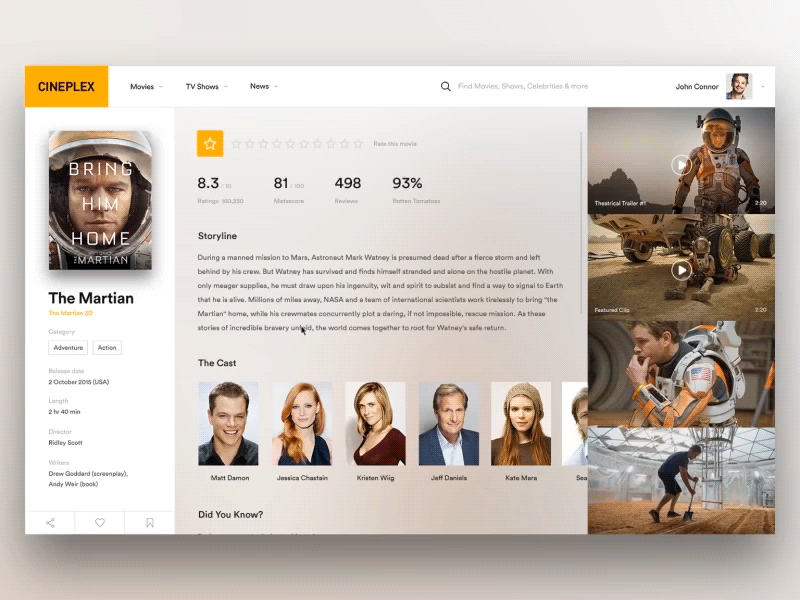Select the Adventure category tag
The width and height of the screenshot is (800, 600).
(x=68, y=347)
